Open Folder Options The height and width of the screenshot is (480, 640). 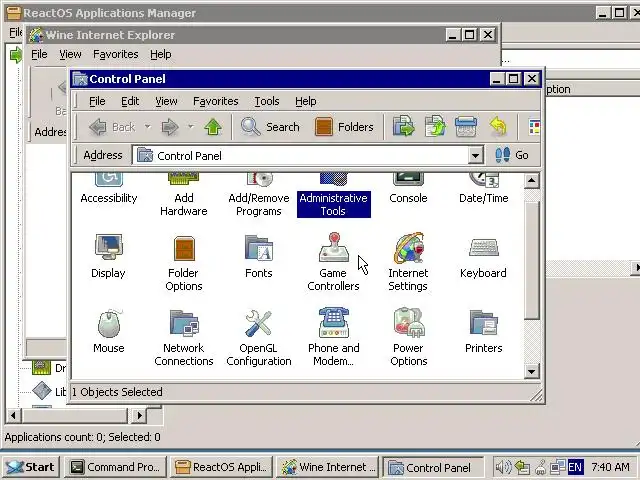point(184,263)
